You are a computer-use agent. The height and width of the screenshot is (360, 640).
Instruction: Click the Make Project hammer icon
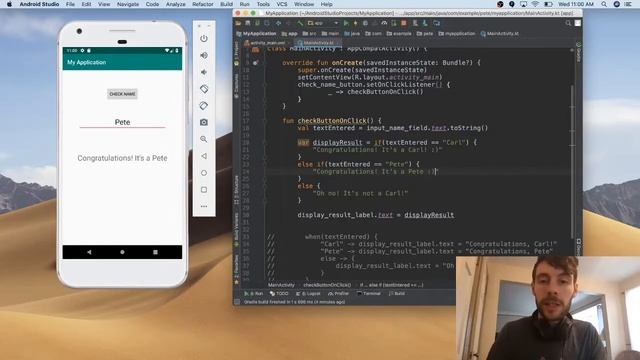pos(300,23)
